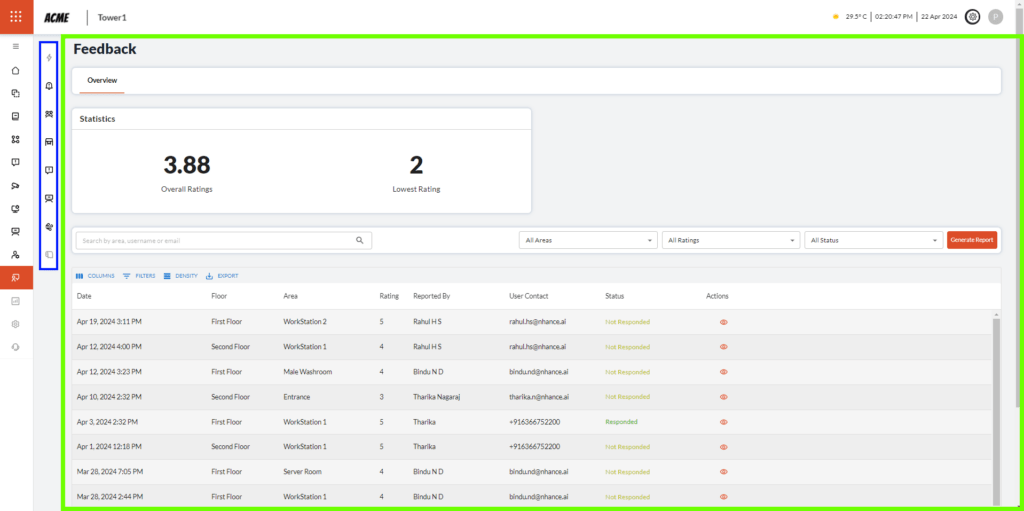
Task: Open the support headset icon in the sidebar
Action: click(15, 347)
